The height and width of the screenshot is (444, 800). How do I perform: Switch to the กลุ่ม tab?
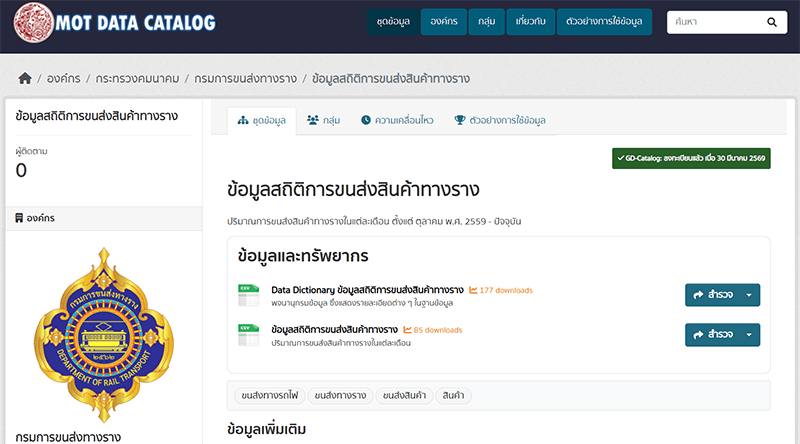pos(324,121)
